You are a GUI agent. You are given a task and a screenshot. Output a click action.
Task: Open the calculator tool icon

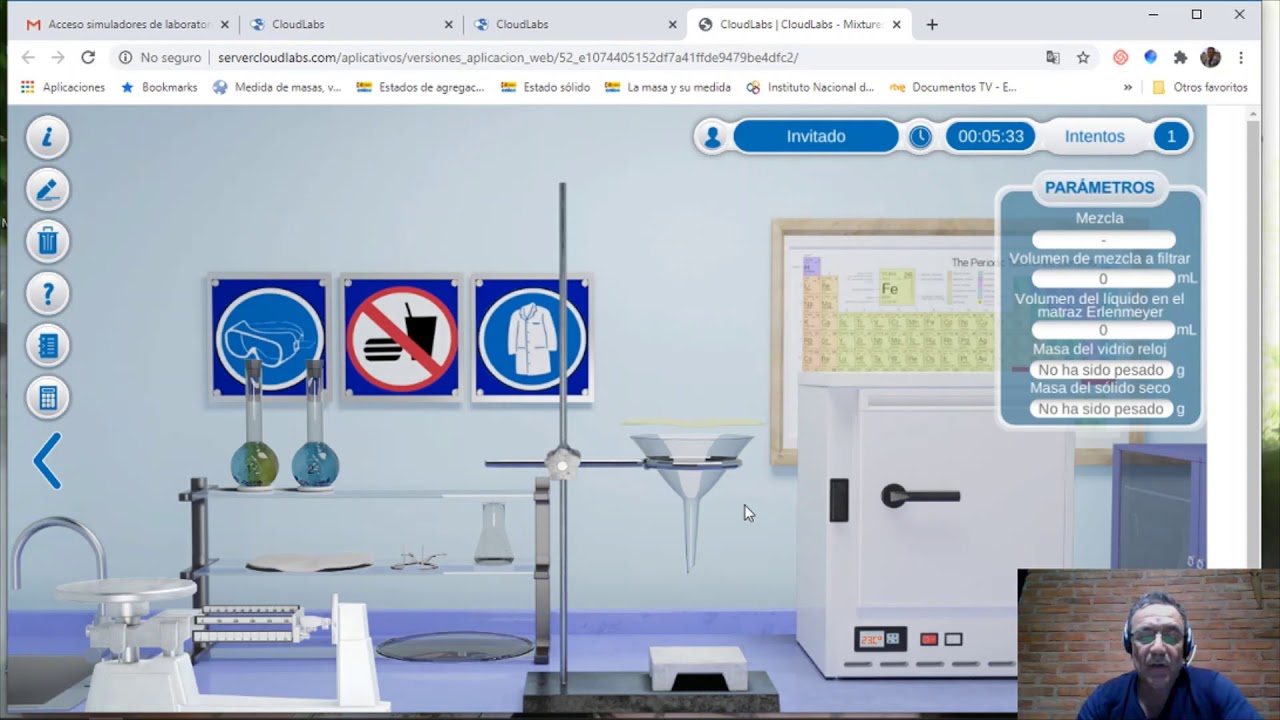pos(47,398)
